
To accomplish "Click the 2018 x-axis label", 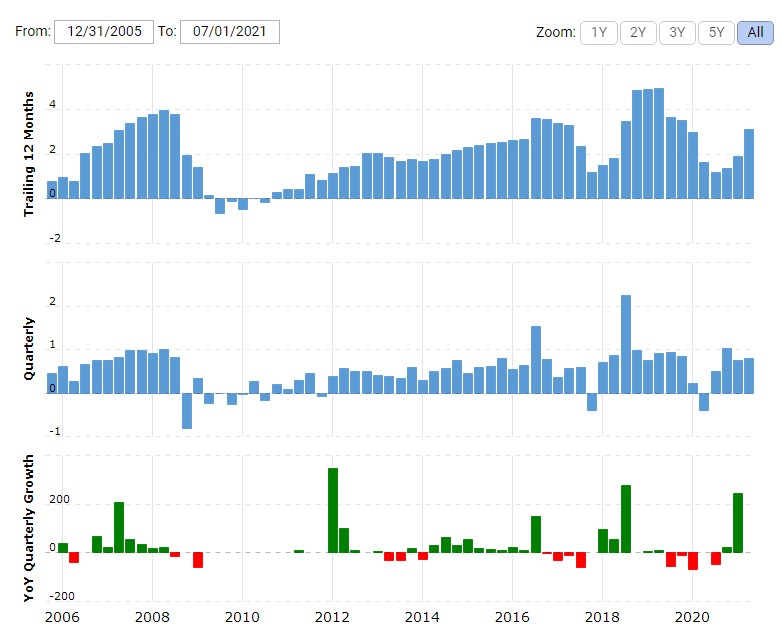I will 602,617.
